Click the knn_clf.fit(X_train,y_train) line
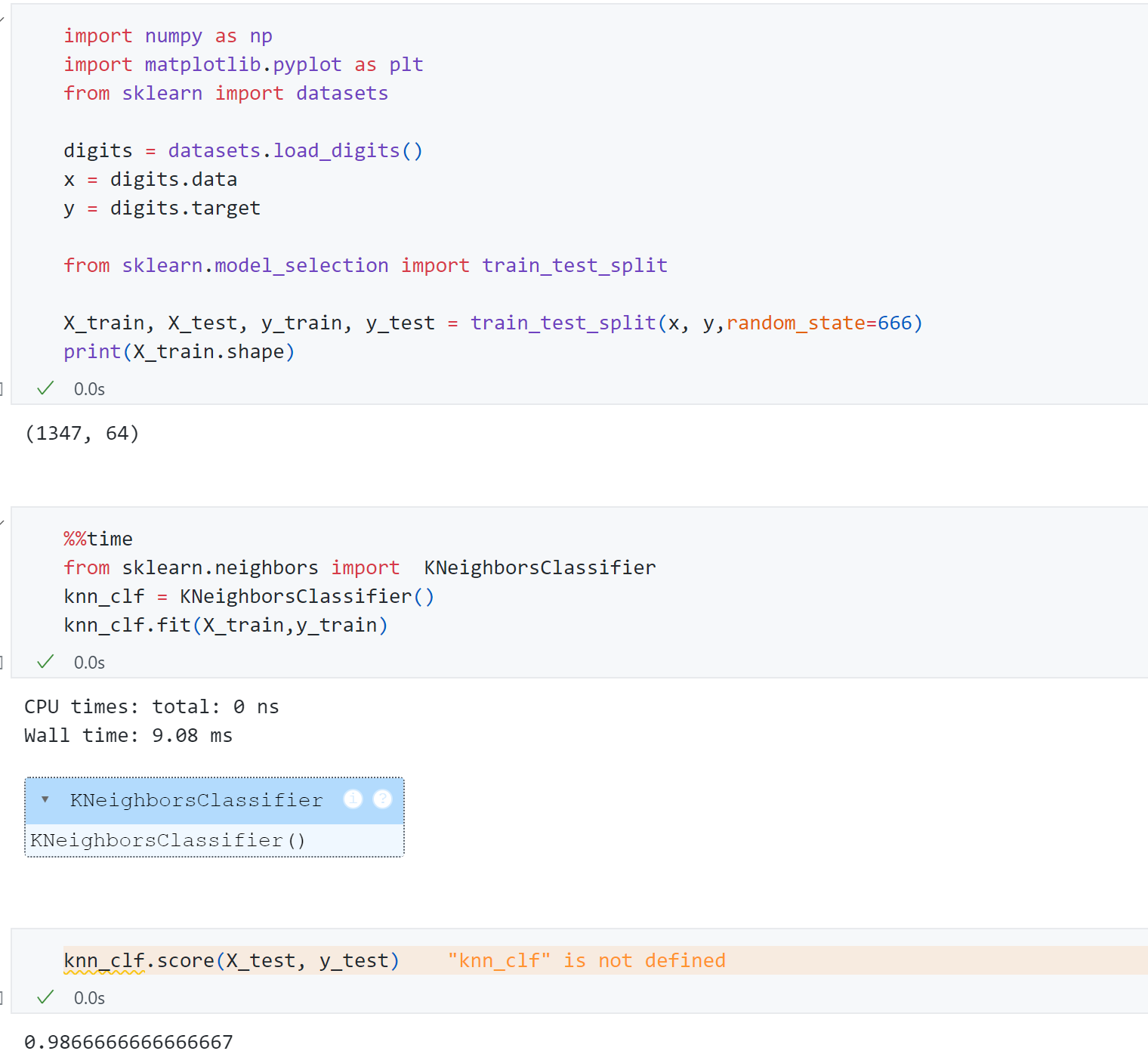This screenshot has width=1148, height=1054. coord(225,626)
